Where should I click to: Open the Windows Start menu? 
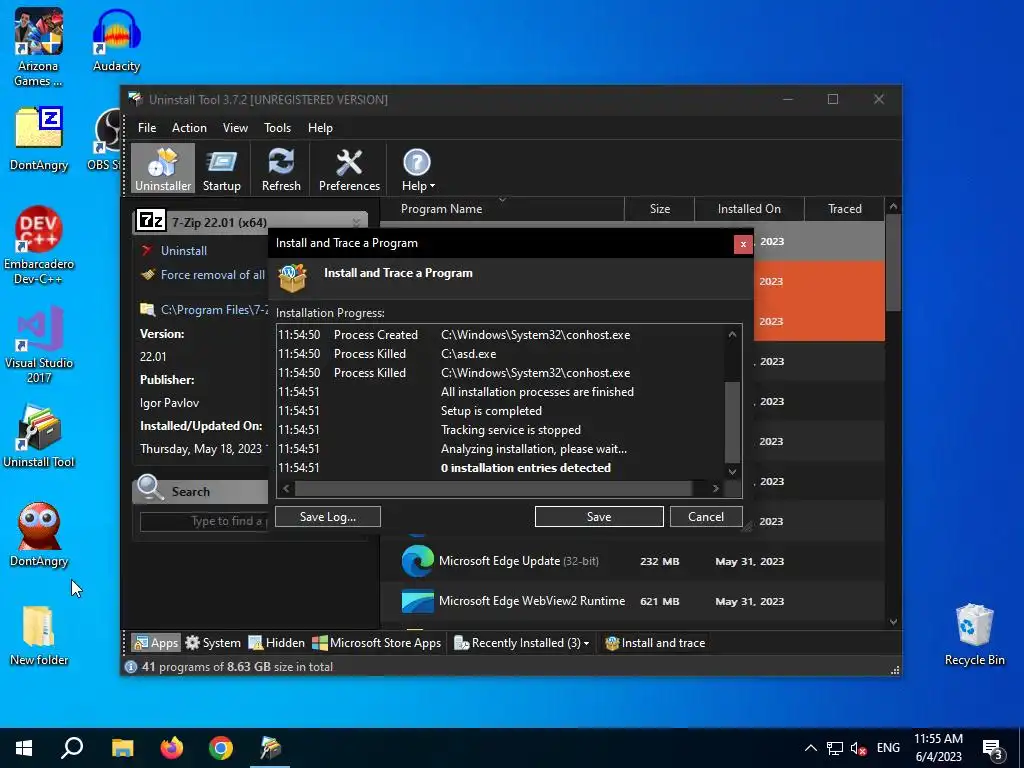coord(24,748)
